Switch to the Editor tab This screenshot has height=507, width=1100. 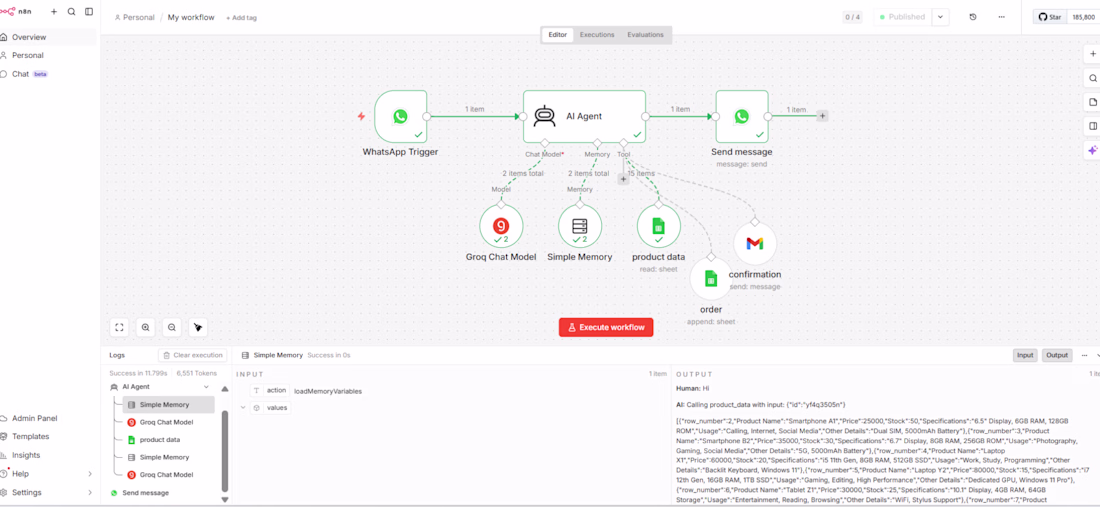pyautogui.click(x=558, y=34)
